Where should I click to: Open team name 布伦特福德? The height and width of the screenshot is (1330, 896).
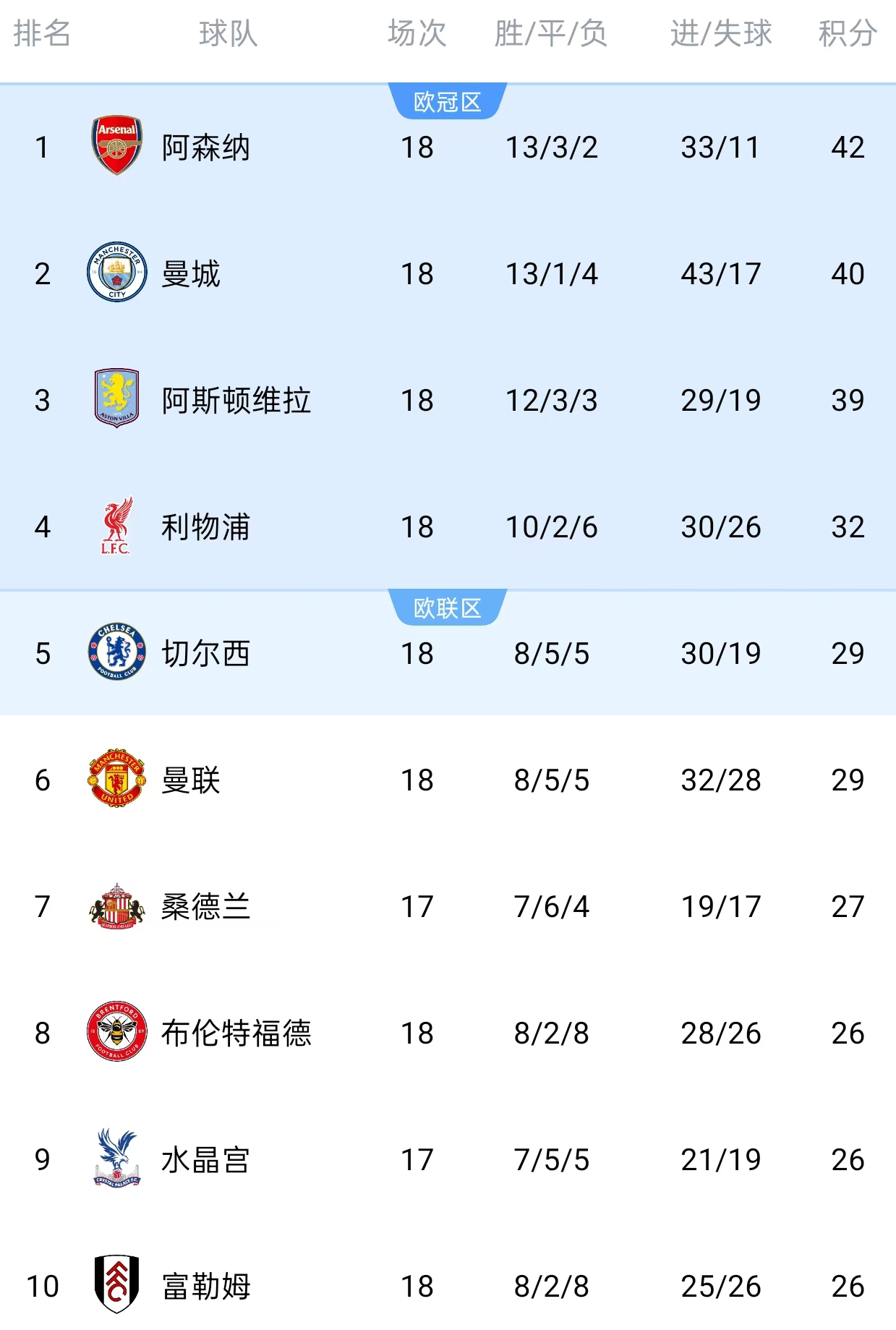pyautogui.click(x=236, y=1033)
